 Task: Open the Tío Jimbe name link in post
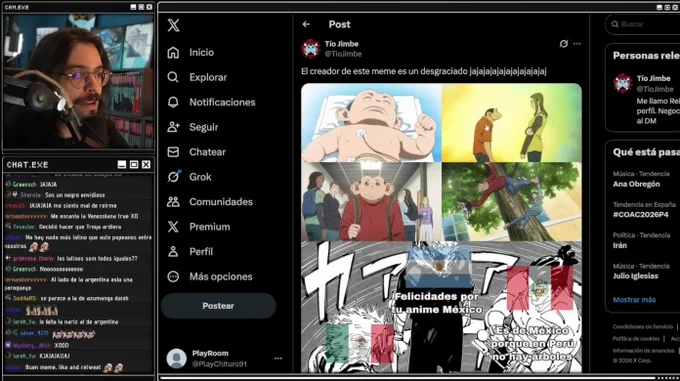(x=341, y=44)
